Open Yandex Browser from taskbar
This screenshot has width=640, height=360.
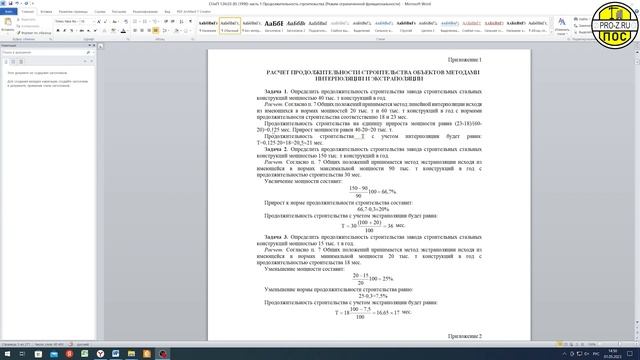click(100, 353)
